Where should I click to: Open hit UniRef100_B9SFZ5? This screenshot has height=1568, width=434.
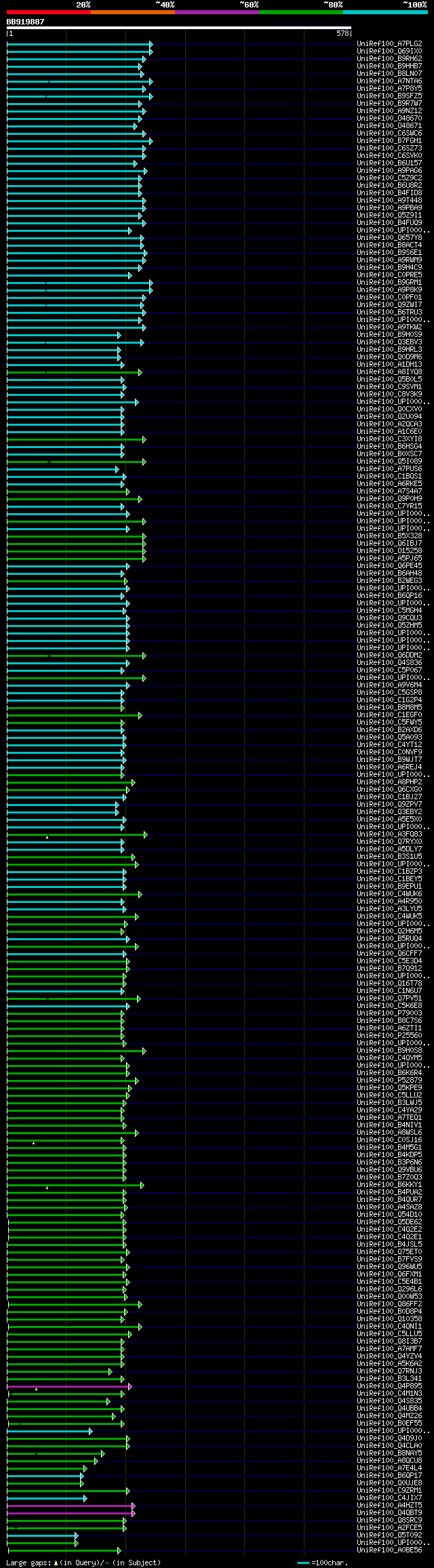pos(389,96)
